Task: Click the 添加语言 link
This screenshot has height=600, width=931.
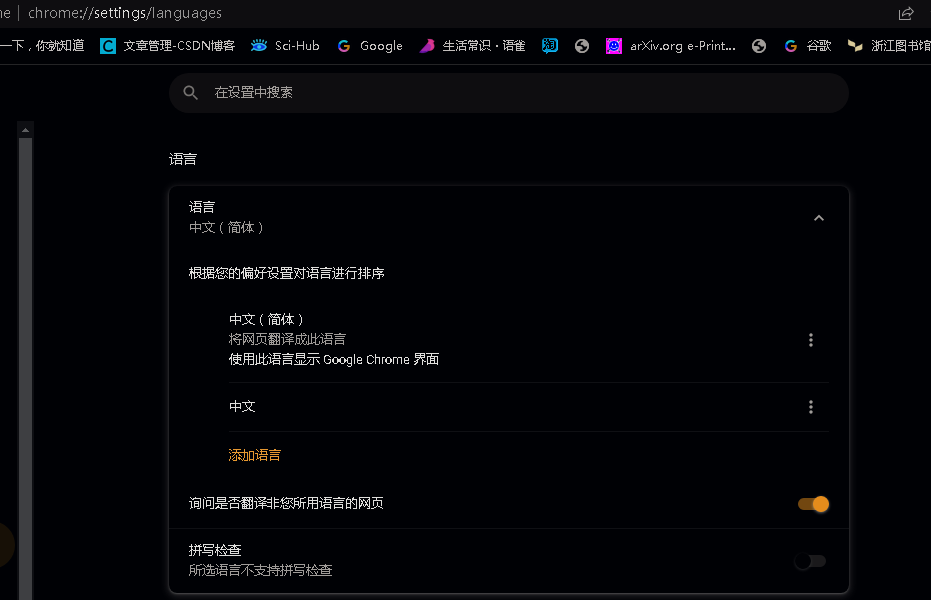Action: tap(254, 454)
